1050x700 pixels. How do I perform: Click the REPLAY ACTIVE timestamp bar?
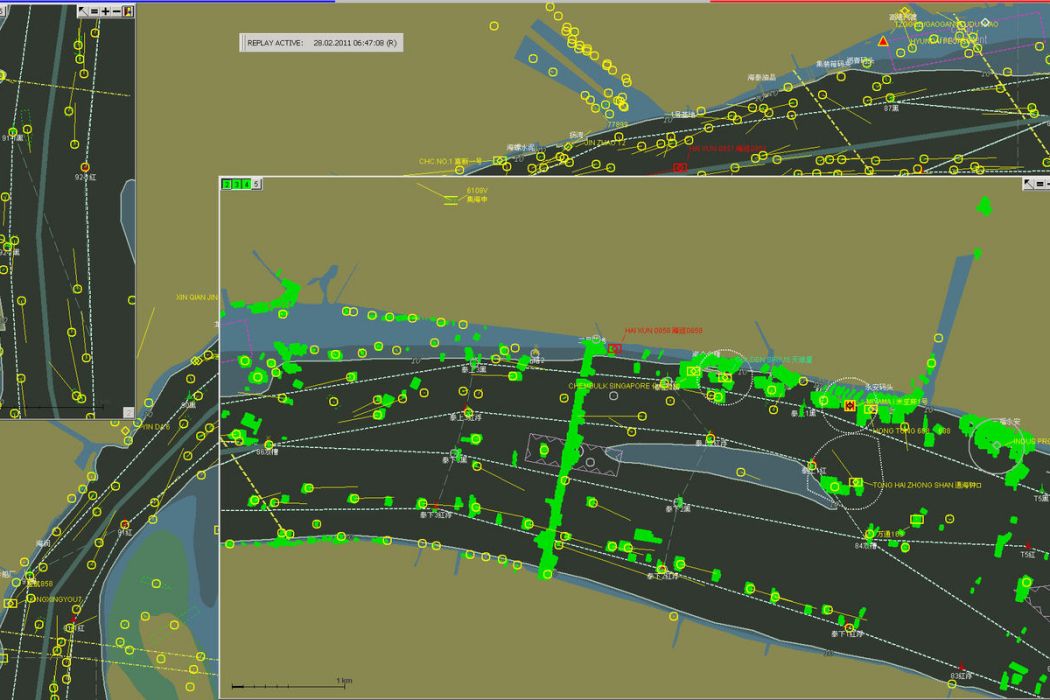[x=321, y=43]
